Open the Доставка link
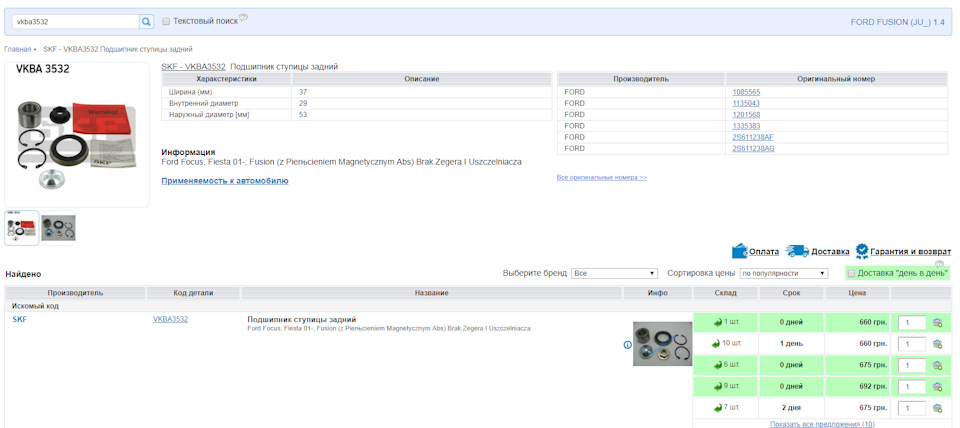960x428 pixels. (830, 252)
